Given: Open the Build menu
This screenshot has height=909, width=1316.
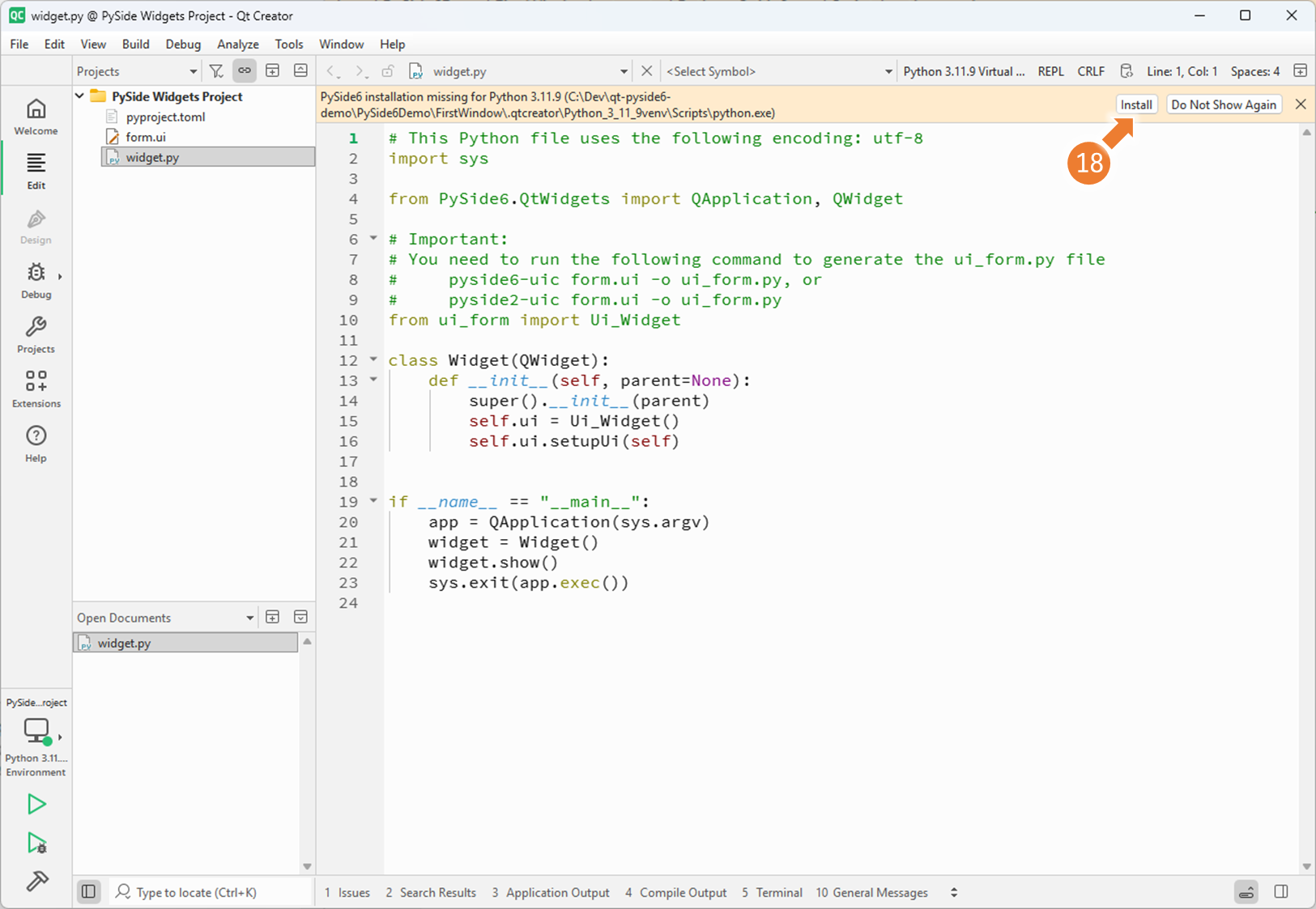Looking at the screenshot, I should point(136,45).
